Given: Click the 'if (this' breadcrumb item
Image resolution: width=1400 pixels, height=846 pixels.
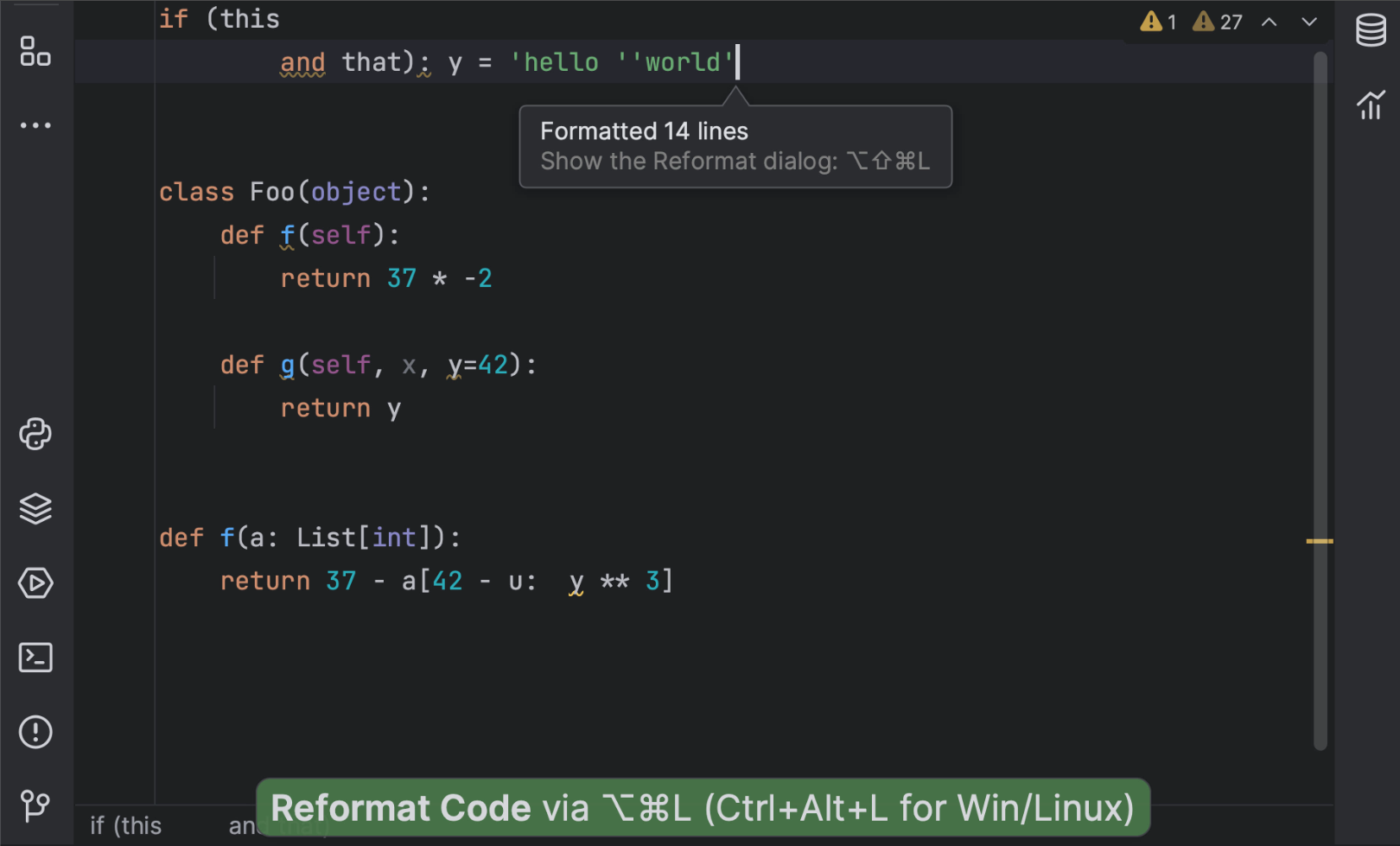Looking at the screenshot, I should [126, 826].
